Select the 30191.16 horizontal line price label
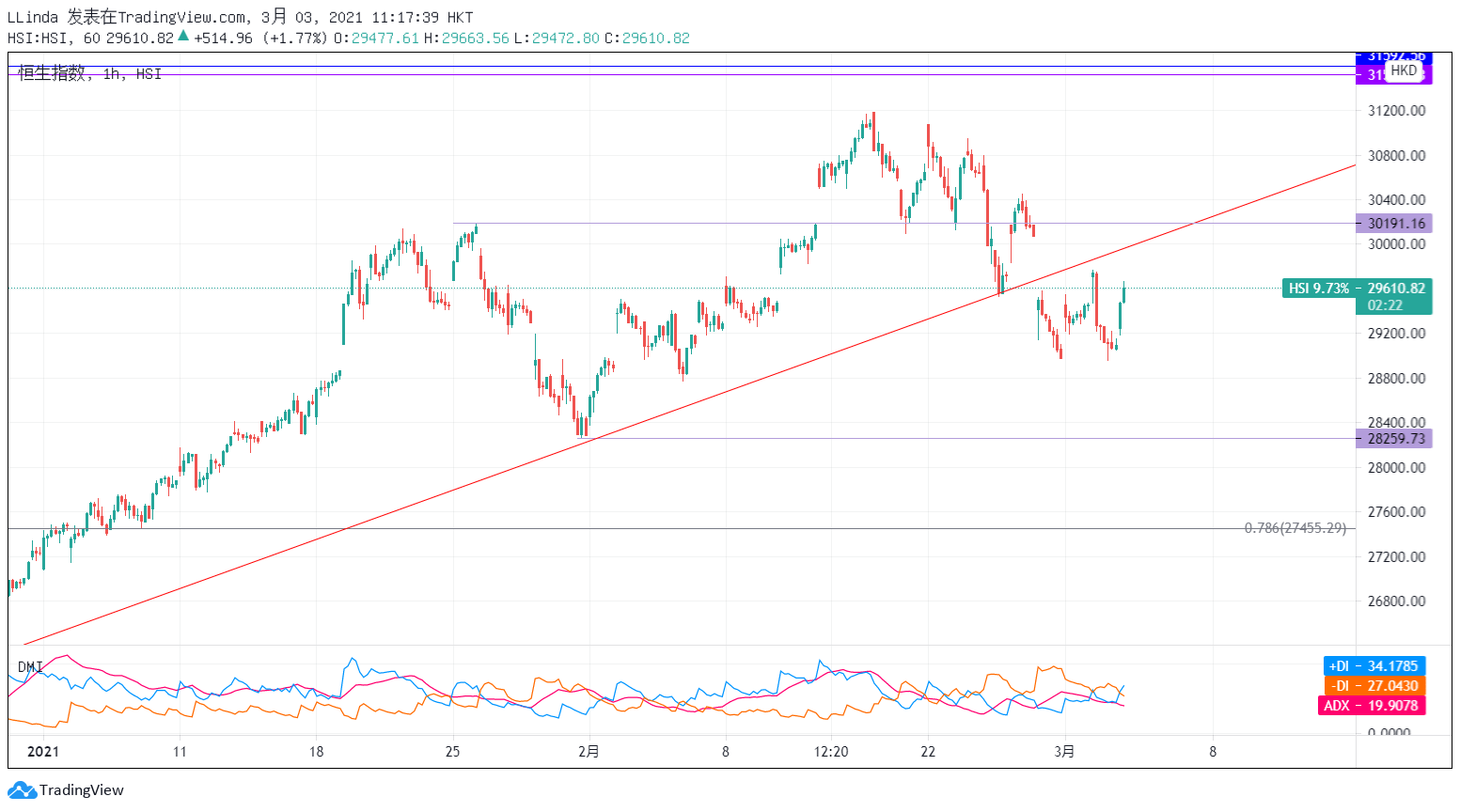This screenshot has height=812, width=1460. (1393, 224)
